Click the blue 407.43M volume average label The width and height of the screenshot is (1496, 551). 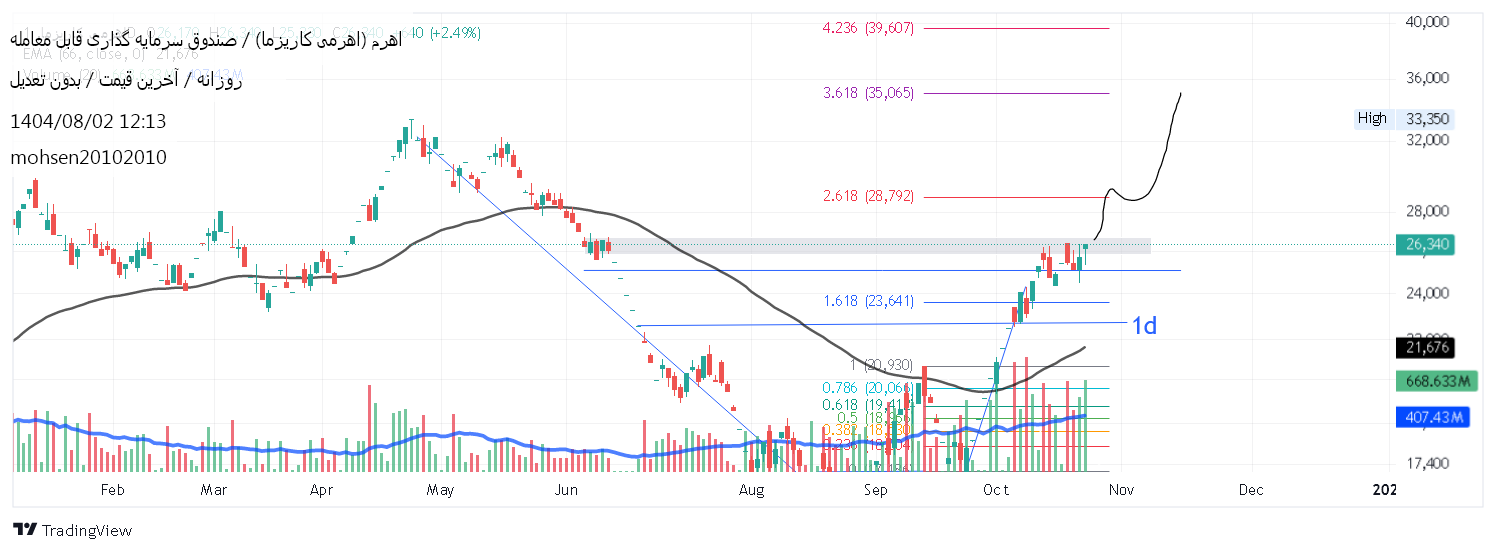click(x=1431, y=417)
